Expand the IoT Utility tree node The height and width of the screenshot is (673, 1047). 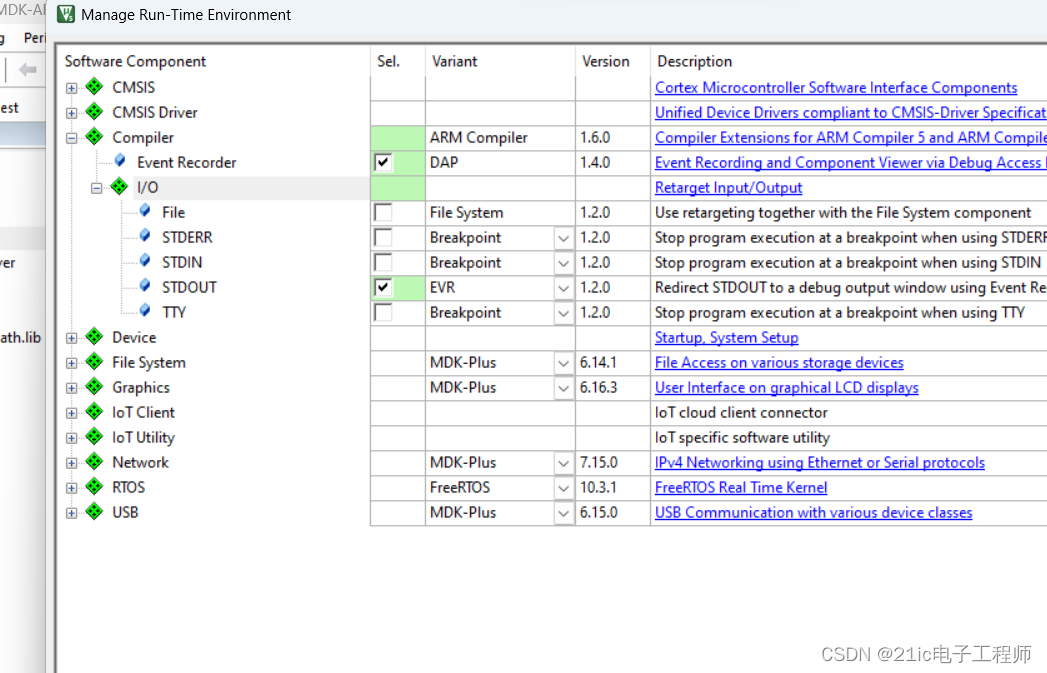(x=71, y=438)
